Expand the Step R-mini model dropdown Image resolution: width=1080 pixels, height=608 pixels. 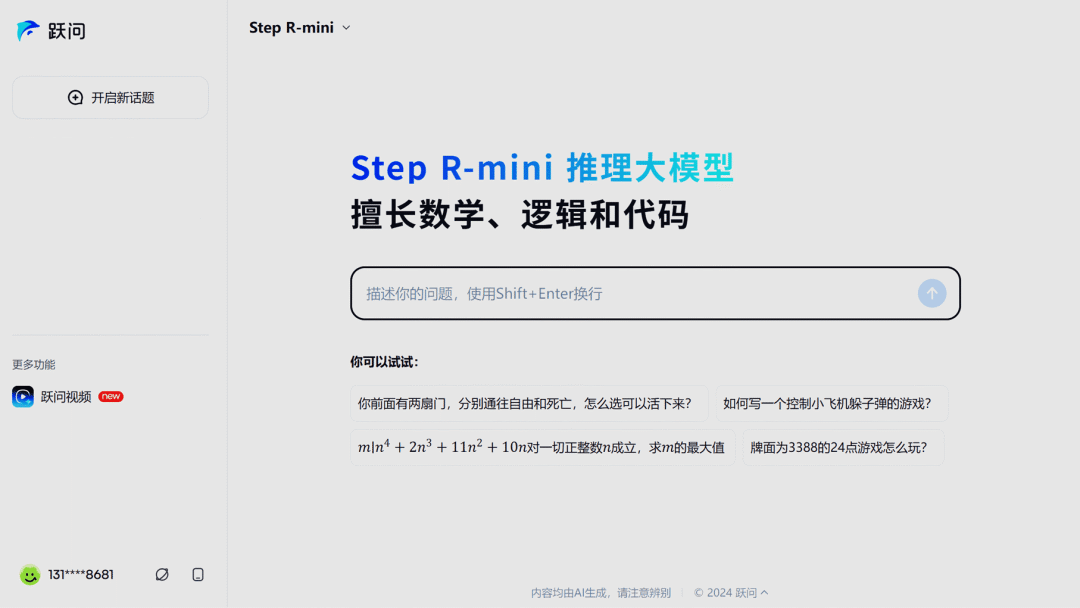(300, 28)
